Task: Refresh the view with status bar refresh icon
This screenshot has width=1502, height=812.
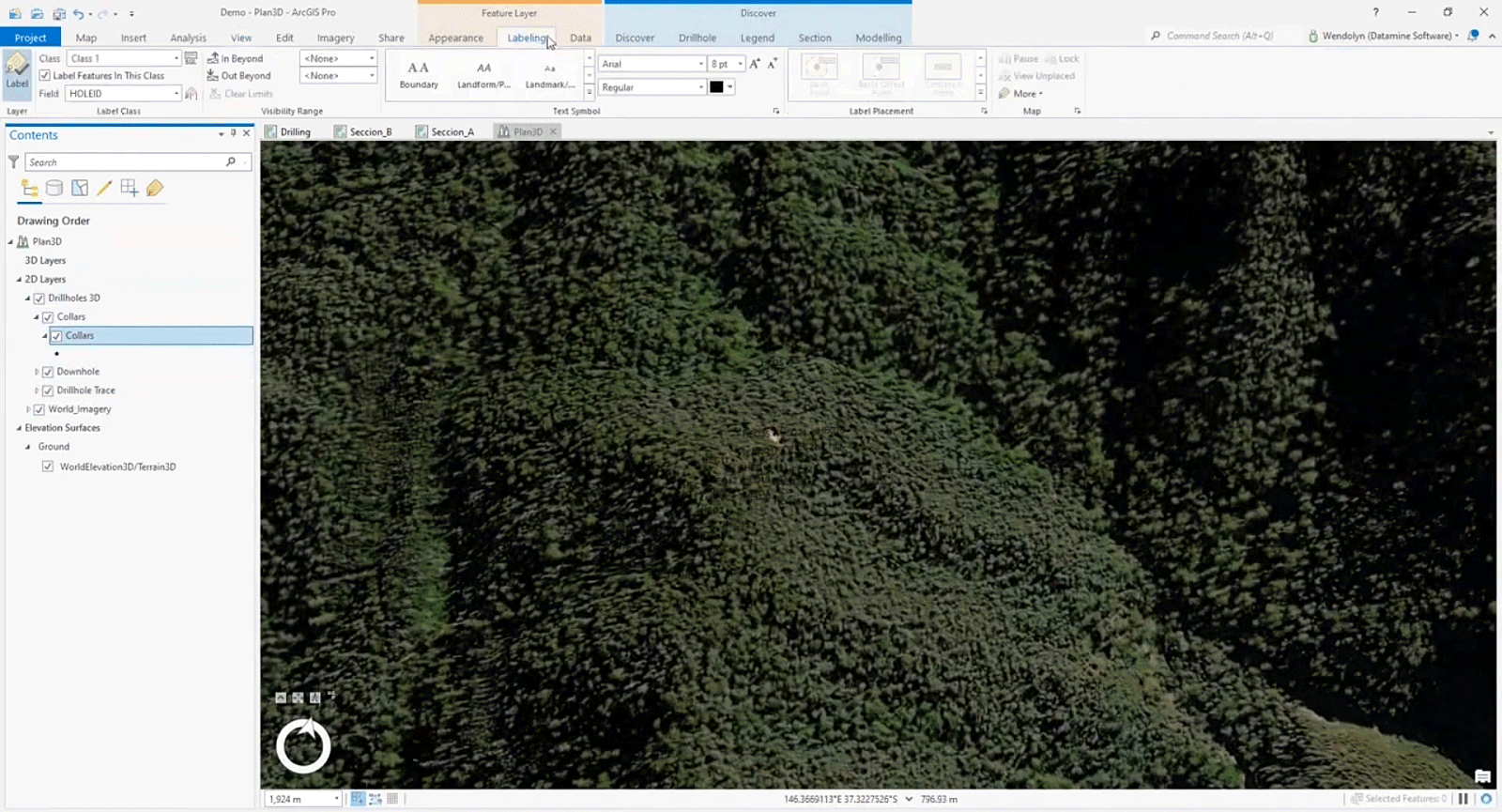Action: (x=1486, y=799)
